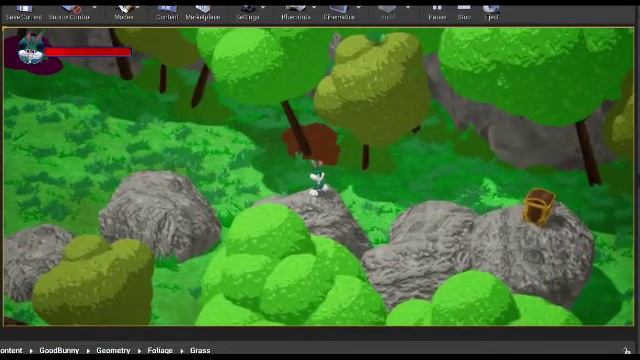640x360 pixels.
Task: Click the 'Geometry' breadcrumb folder
Action: 113,351
